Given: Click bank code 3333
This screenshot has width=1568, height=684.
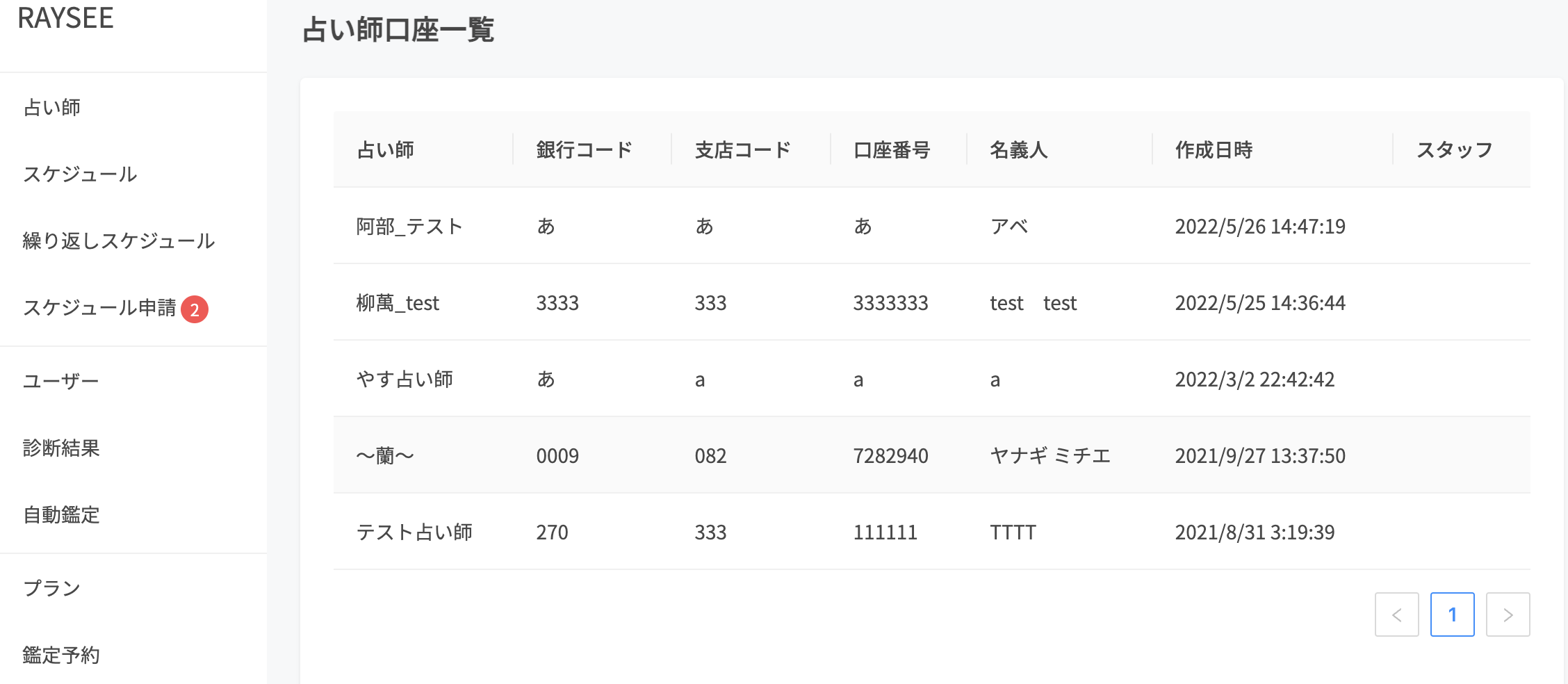Looking at the screenshot, I should [557, 302].
